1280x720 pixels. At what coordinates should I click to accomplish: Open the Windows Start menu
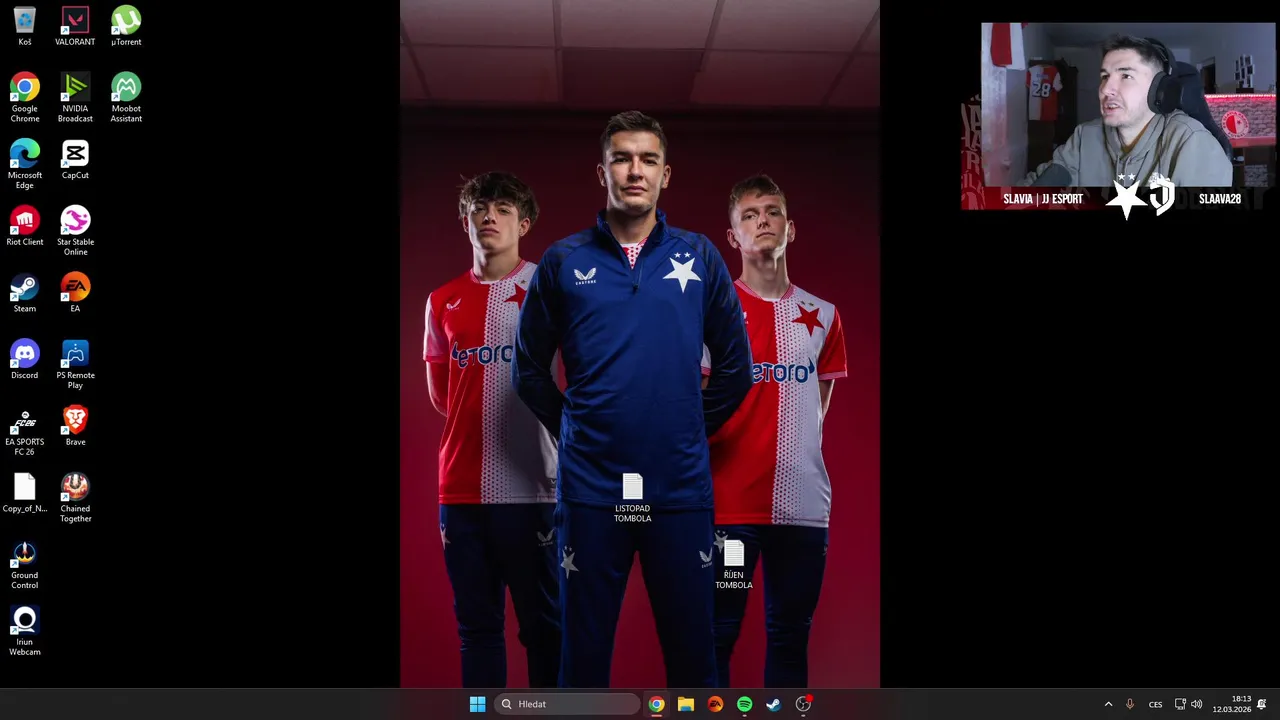pos(477,704)
